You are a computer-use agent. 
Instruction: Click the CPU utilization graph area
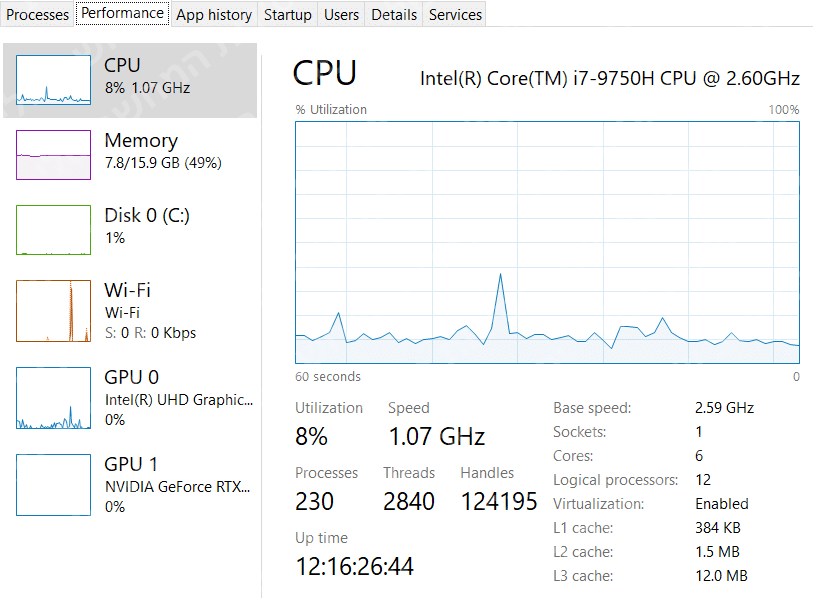coord(547,242)
